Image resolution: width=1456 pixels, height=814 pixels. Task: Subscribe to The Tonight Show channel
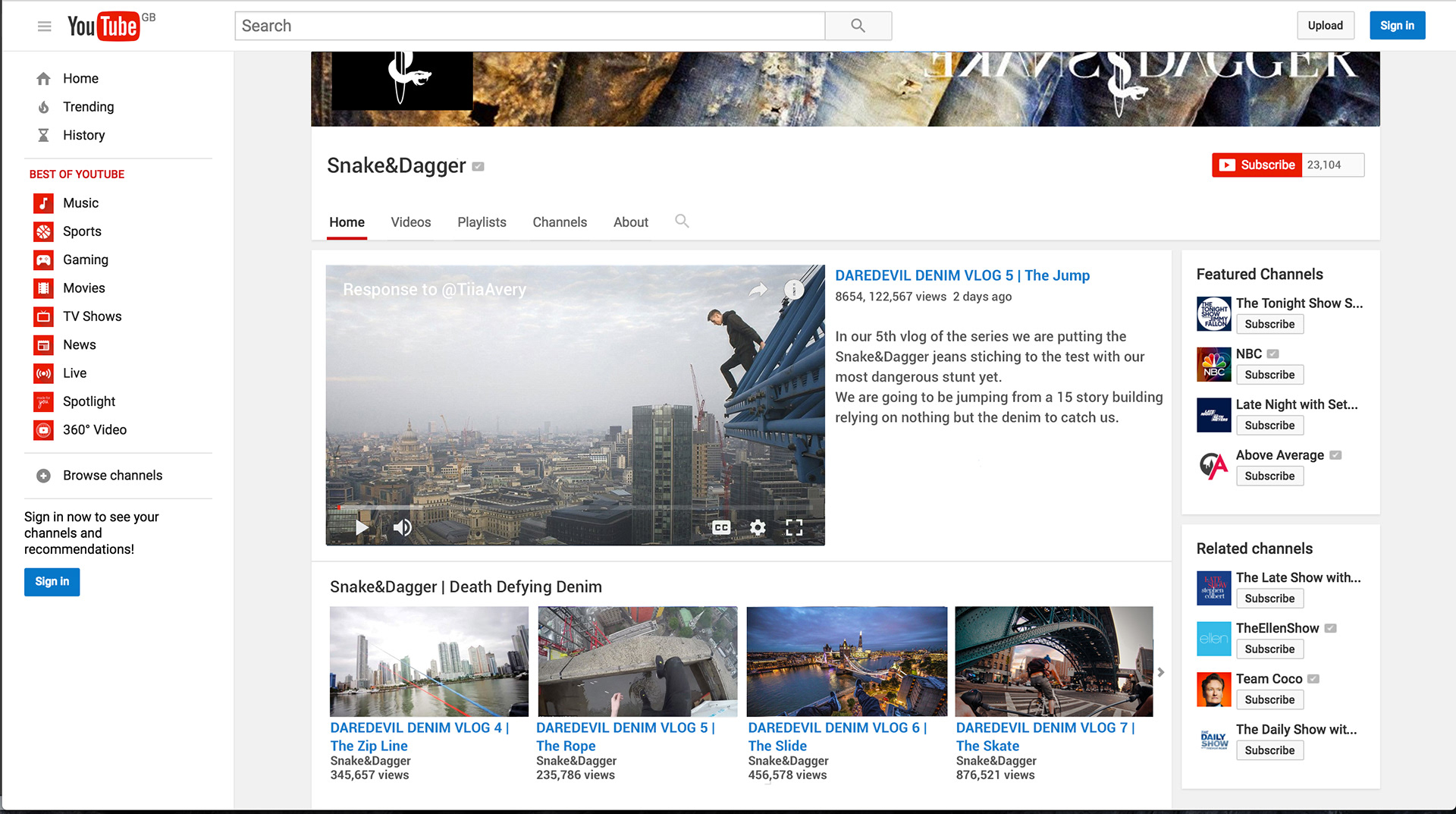click(x=1269, y=324)
